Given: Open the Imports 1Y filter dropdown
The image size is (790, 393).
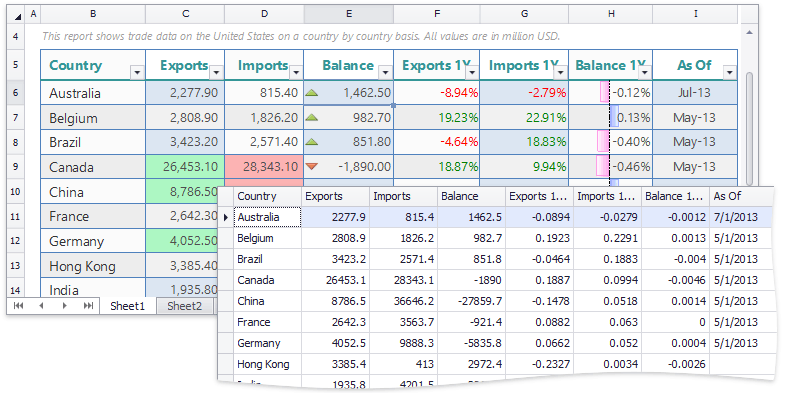Looking at the screenshot, I should click(x=561, y=73).
